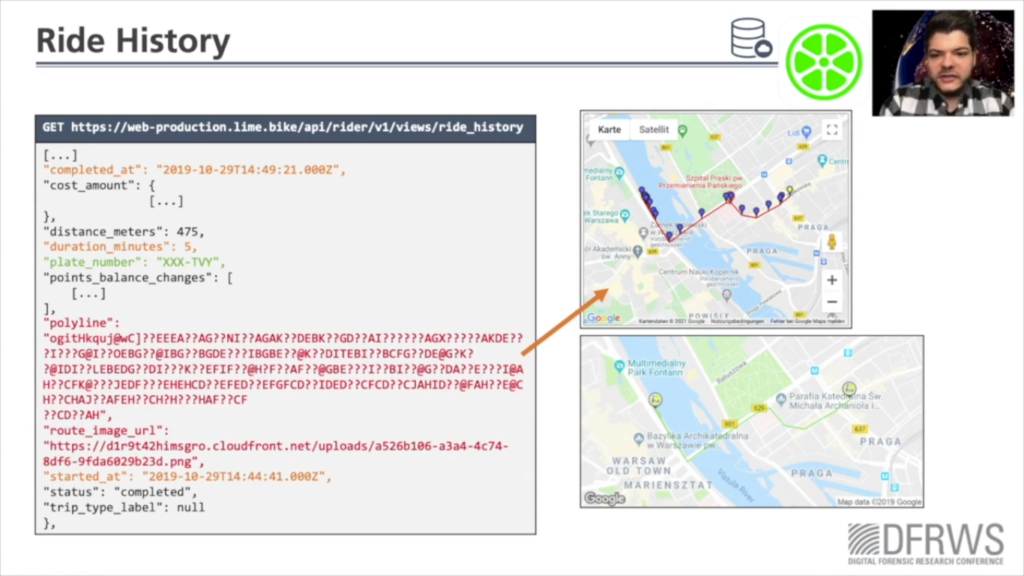This screenshot has width=1024, height=576.
Task: Click the Szpital Praski map label
Action: (700, 182)
